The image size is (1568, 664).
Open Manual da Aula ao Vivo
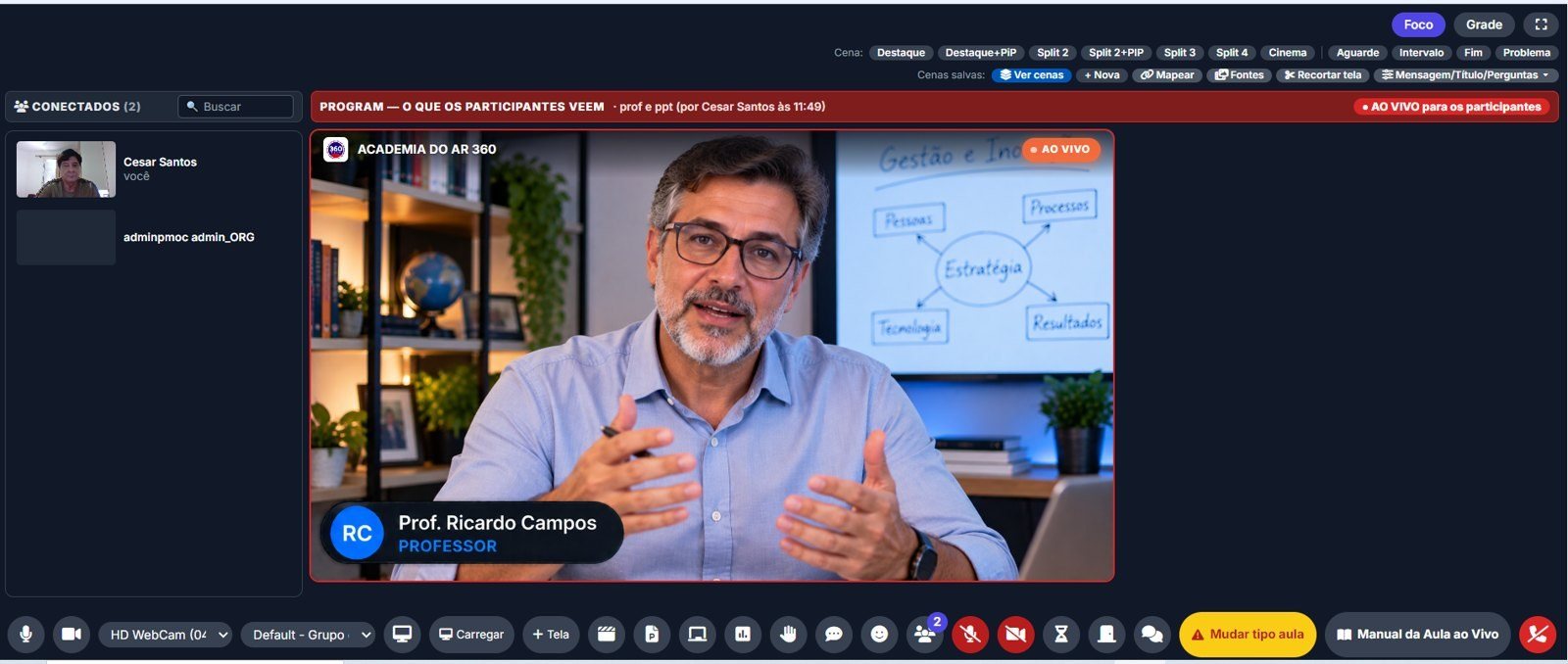pyautogui.click(x=1417, y=635)
